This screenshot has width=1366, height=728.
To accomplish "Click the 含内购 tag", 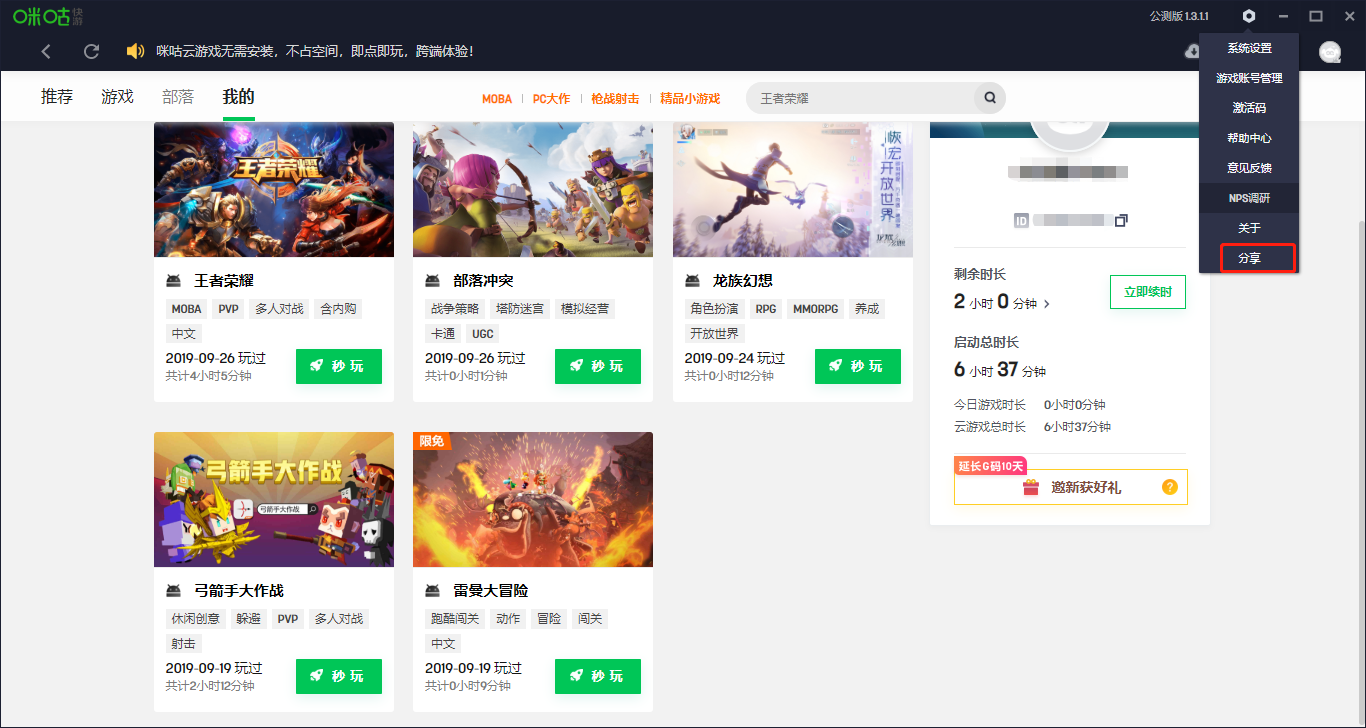I will pos(338,309).
